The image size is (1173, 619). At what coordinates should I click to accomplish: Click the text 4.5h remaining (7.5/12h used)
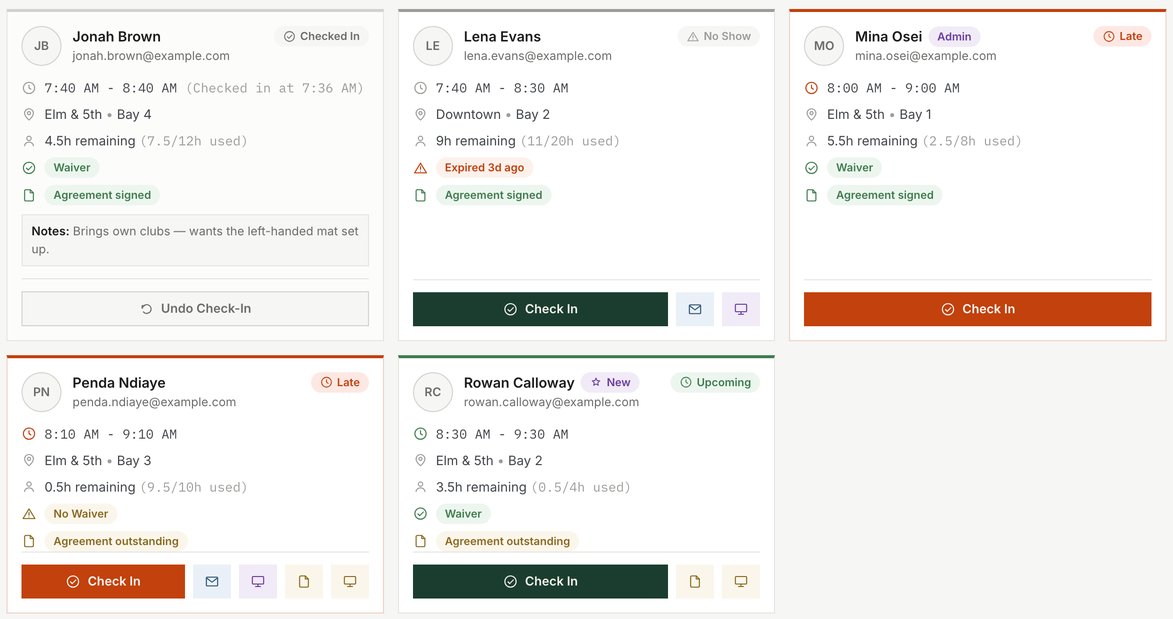pyautogui.click(x=146, y=141)
